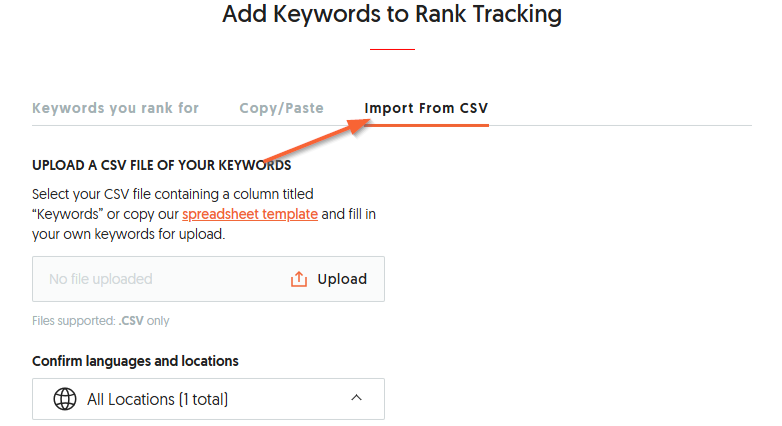Click the globe icon beside All Locations
Screen dimensions: 782x426
pyautogui.click(x=65, y=399)
